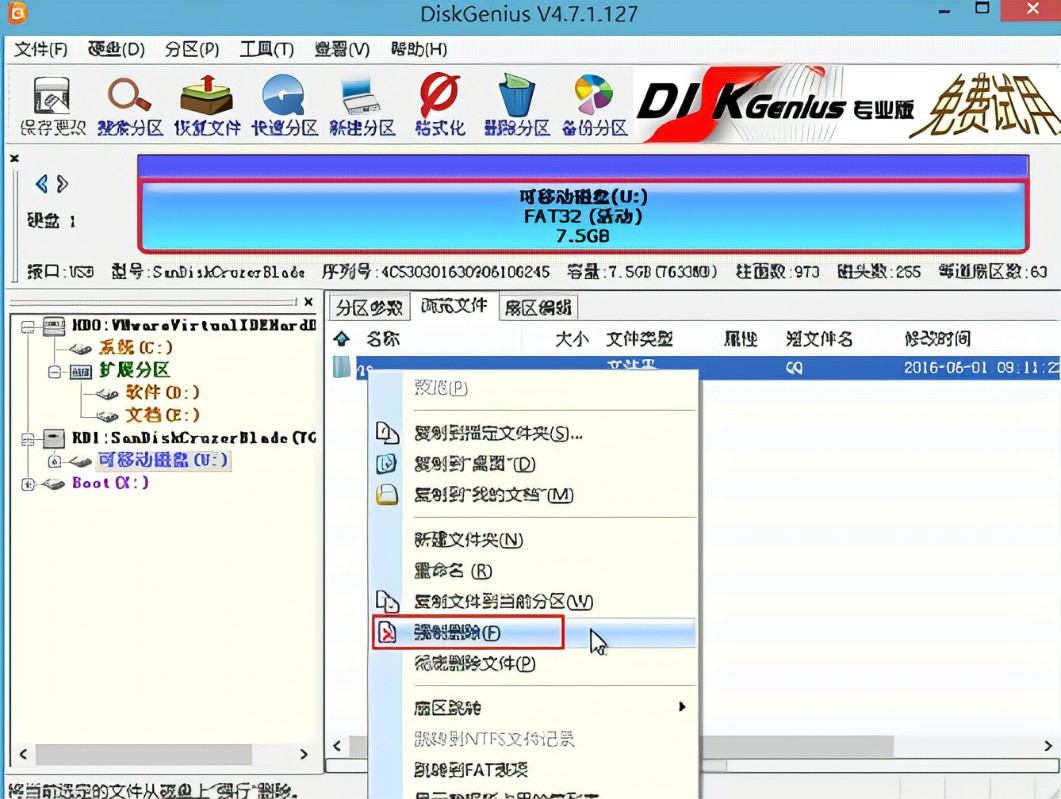The width and height of the screenshot is (1061, 799).
Task: Sort file list by modified time column
Action: pos(937,338)
